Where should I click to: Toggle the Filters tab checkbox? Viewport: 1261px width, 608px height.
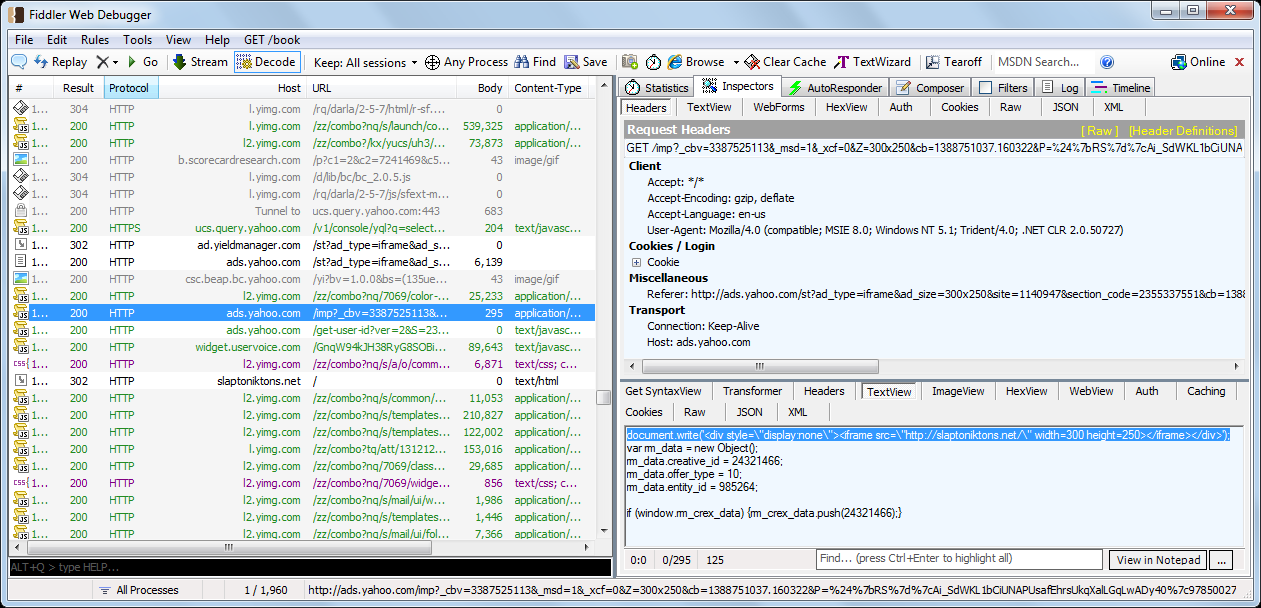(986, 88)
